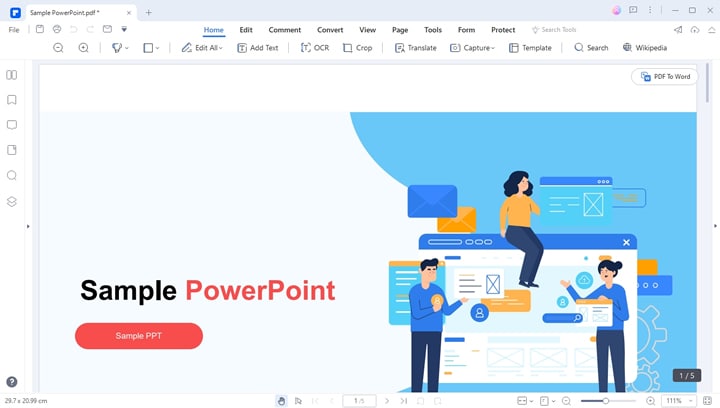720x408 pixels.
Task: Run the OCR tool
Action: [x=315, y=48]
